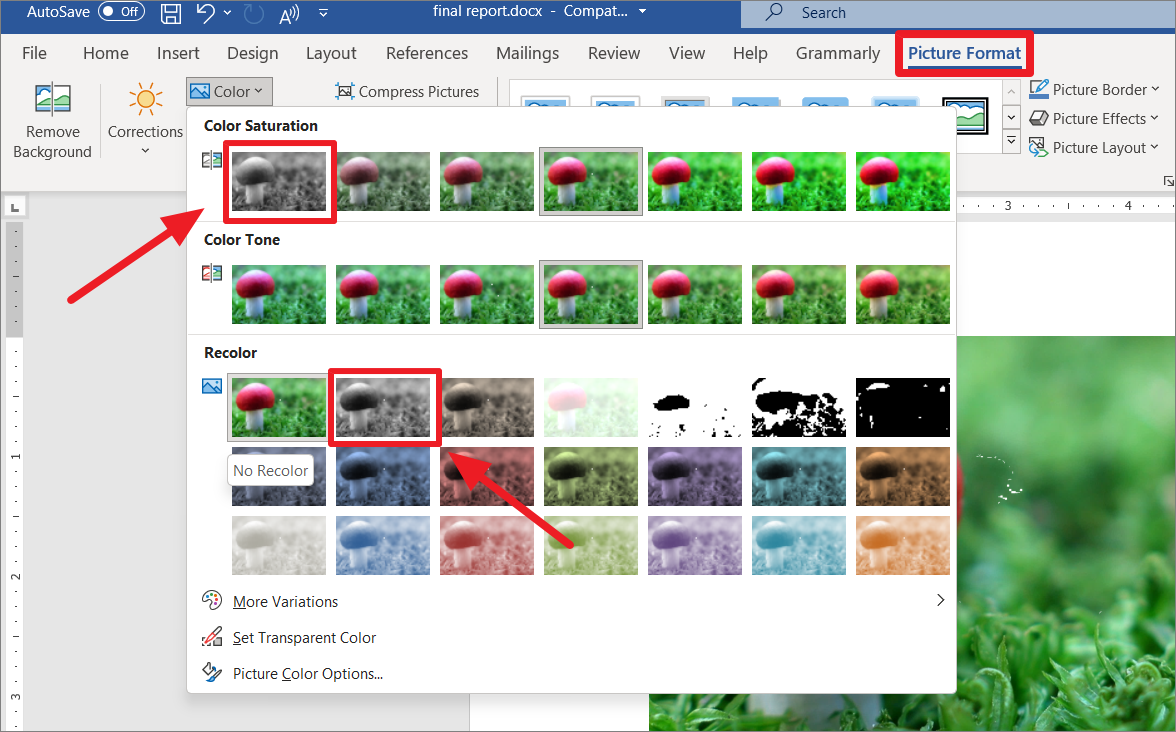Select the highlighted 100% saturation thumbnail
The image size is (1176, 732).
click(x=591, y=182)
